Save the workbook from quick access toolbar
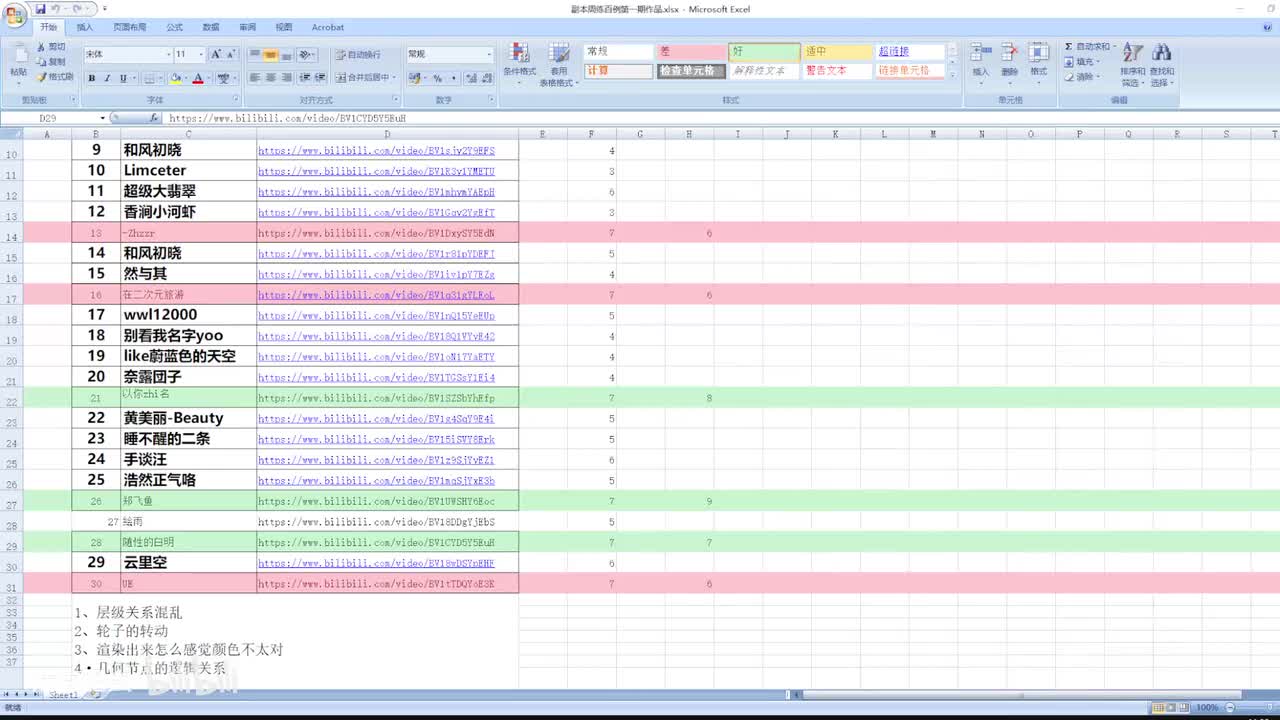Screen dimensions: 1280x720 point(41,9)
